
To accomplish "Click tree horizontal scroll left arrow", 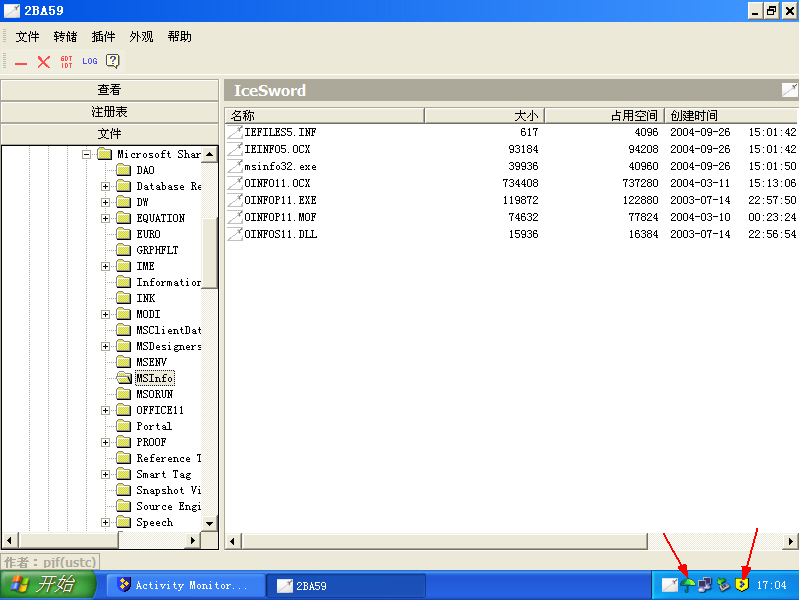I will point(9,540).
